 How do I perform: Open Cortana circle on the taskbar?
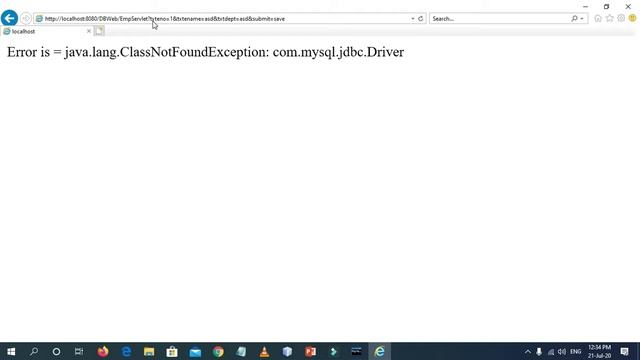56,351
